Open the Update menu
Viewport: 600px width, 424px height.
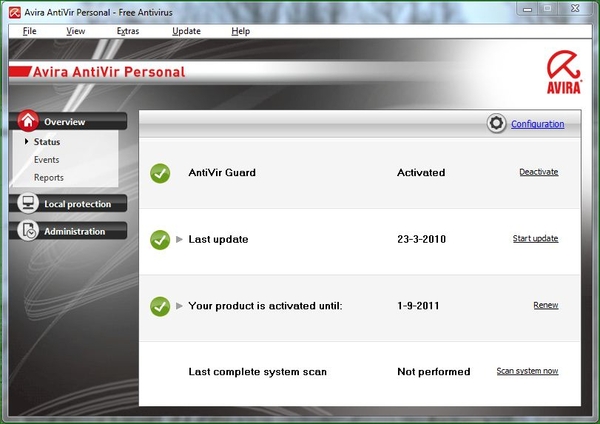pos(186,31)
